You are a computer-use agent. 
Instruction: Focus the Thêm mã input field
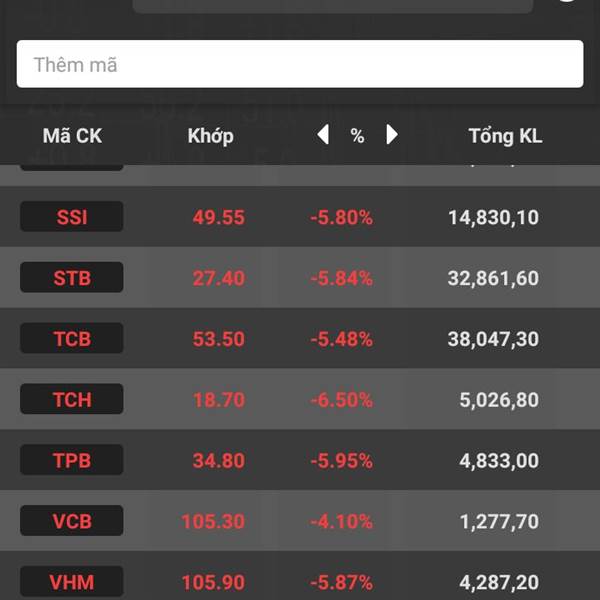[300, 64]
